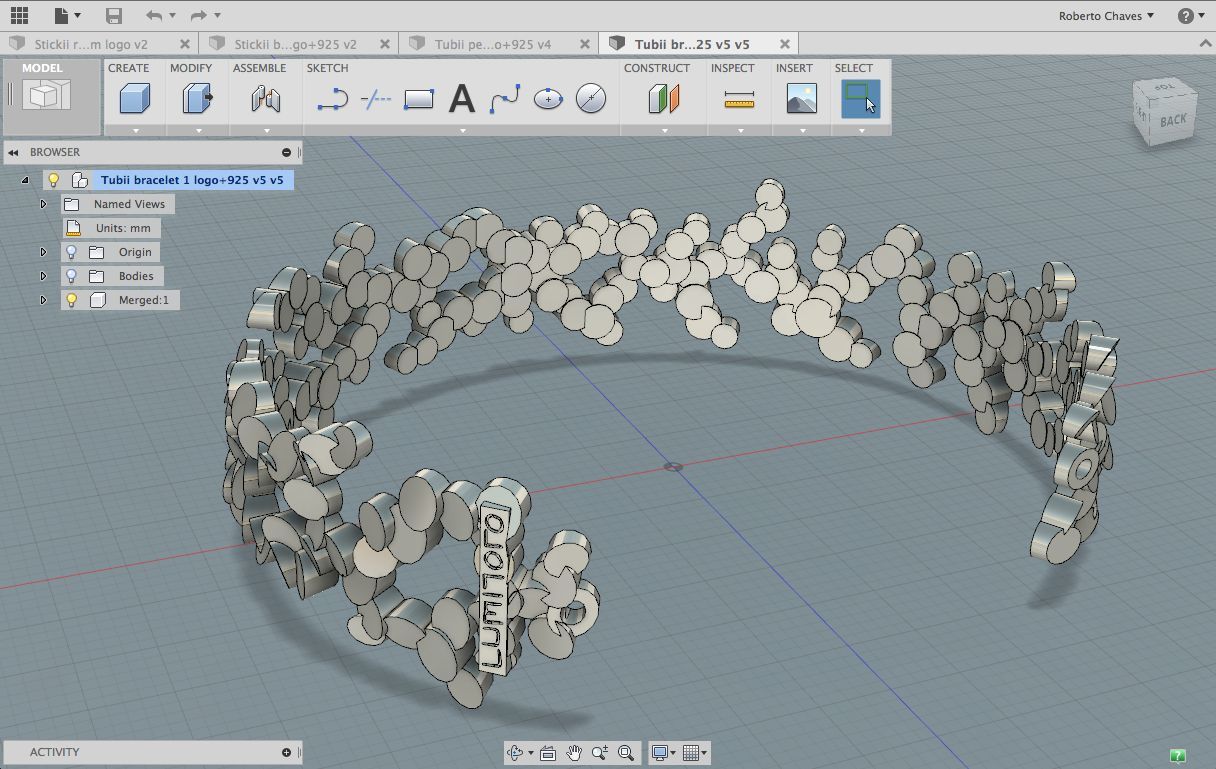This screenshot has width=1216, height=769.
Task: Select the sketch Rectangle tool icon
Action: tap(418, 99)
